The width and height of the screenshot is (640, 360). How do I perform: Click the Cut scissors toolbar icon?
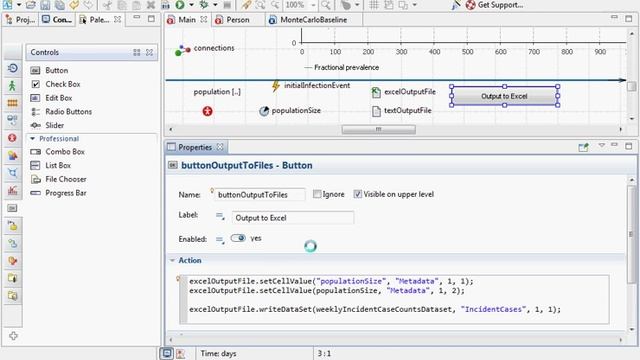click(107, 5)
